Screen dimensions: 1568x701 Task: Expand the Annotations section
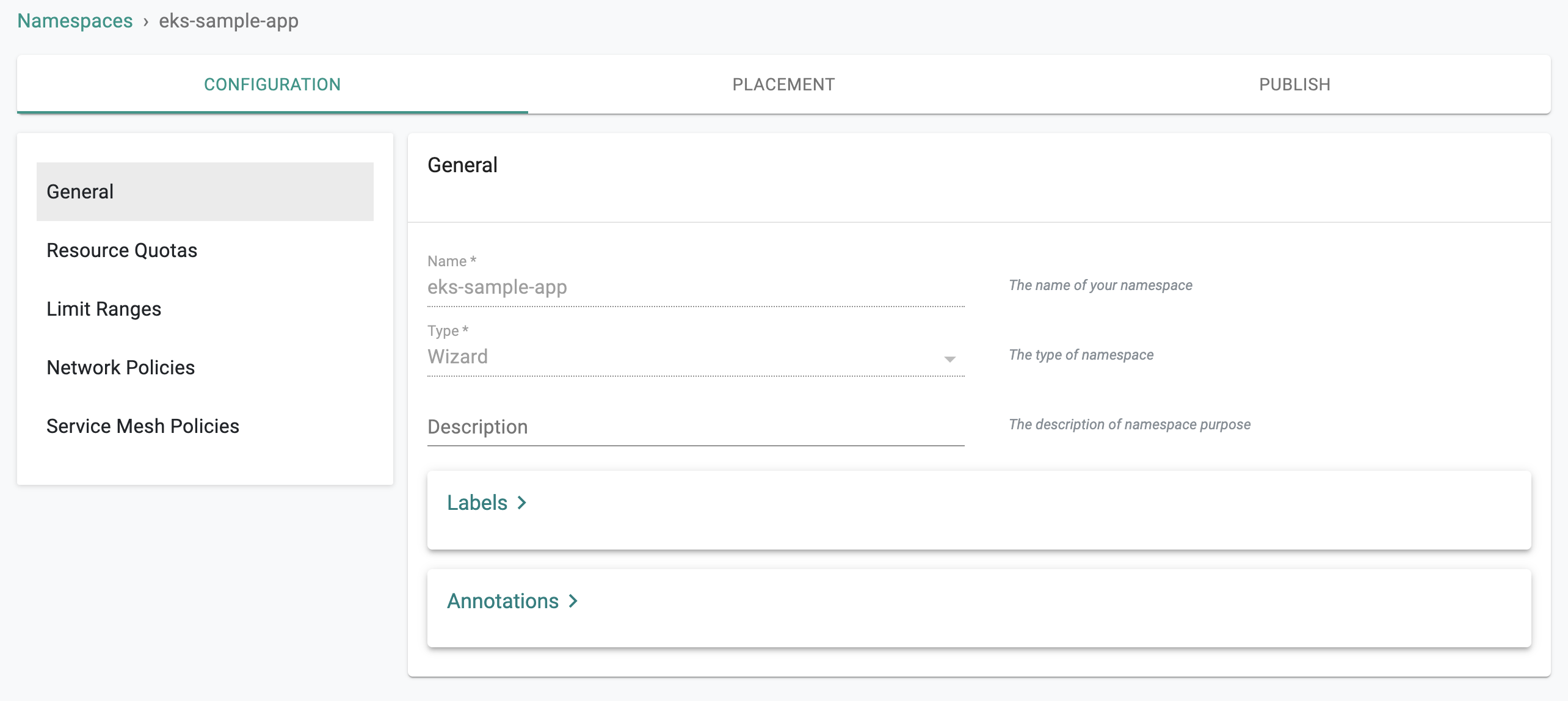click(x=512, y=601)
